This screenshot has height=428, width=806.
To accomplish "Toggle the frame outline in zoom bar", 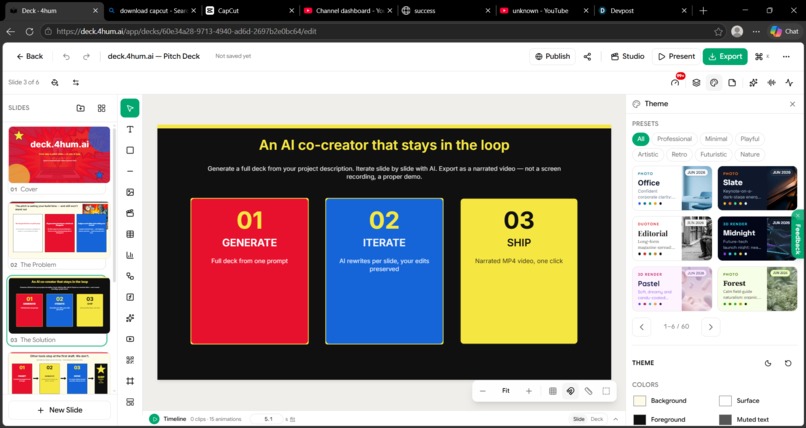I will 606,391.
